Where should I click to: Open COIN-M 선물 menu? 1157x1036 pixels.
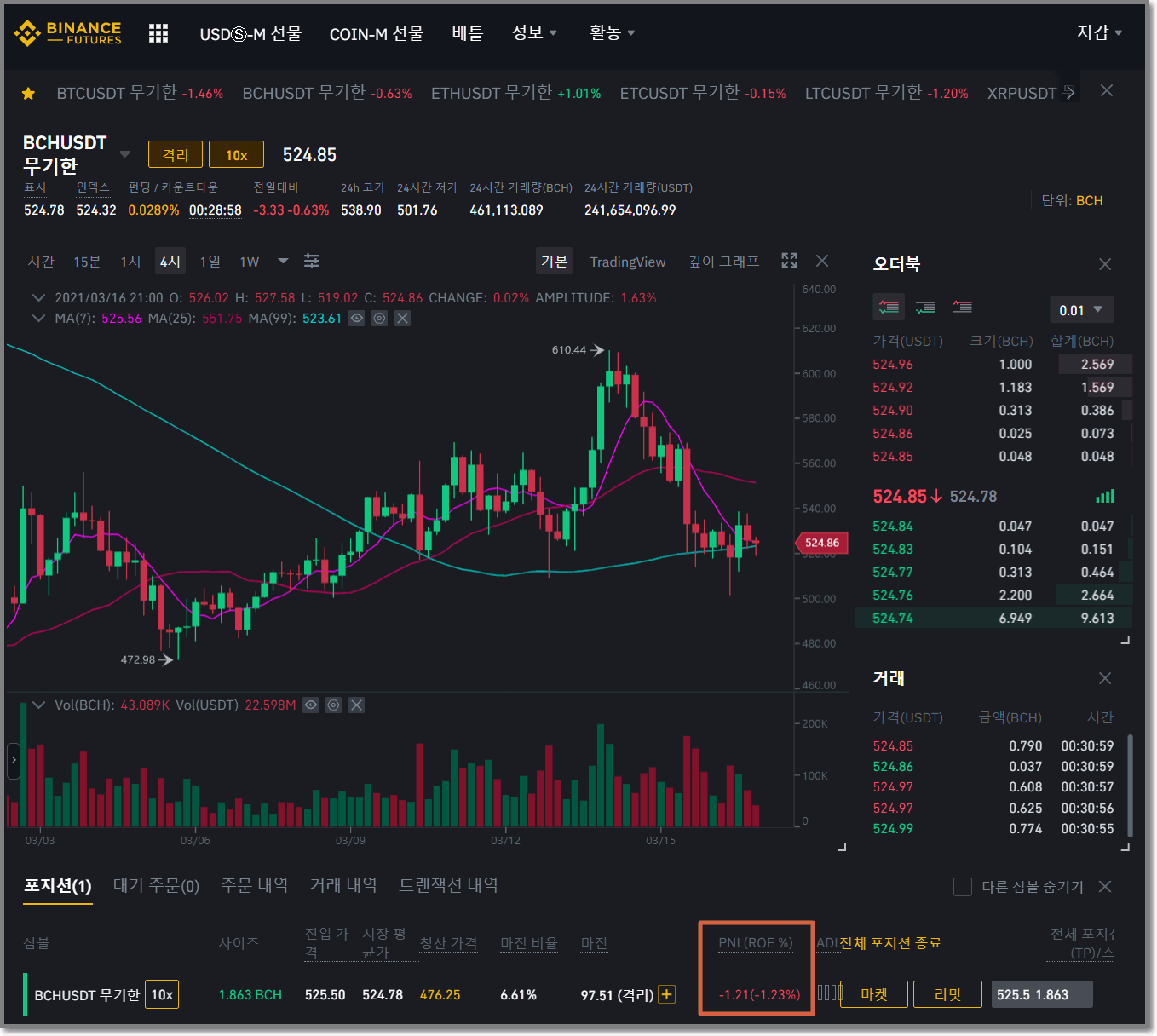pos(377,33)
